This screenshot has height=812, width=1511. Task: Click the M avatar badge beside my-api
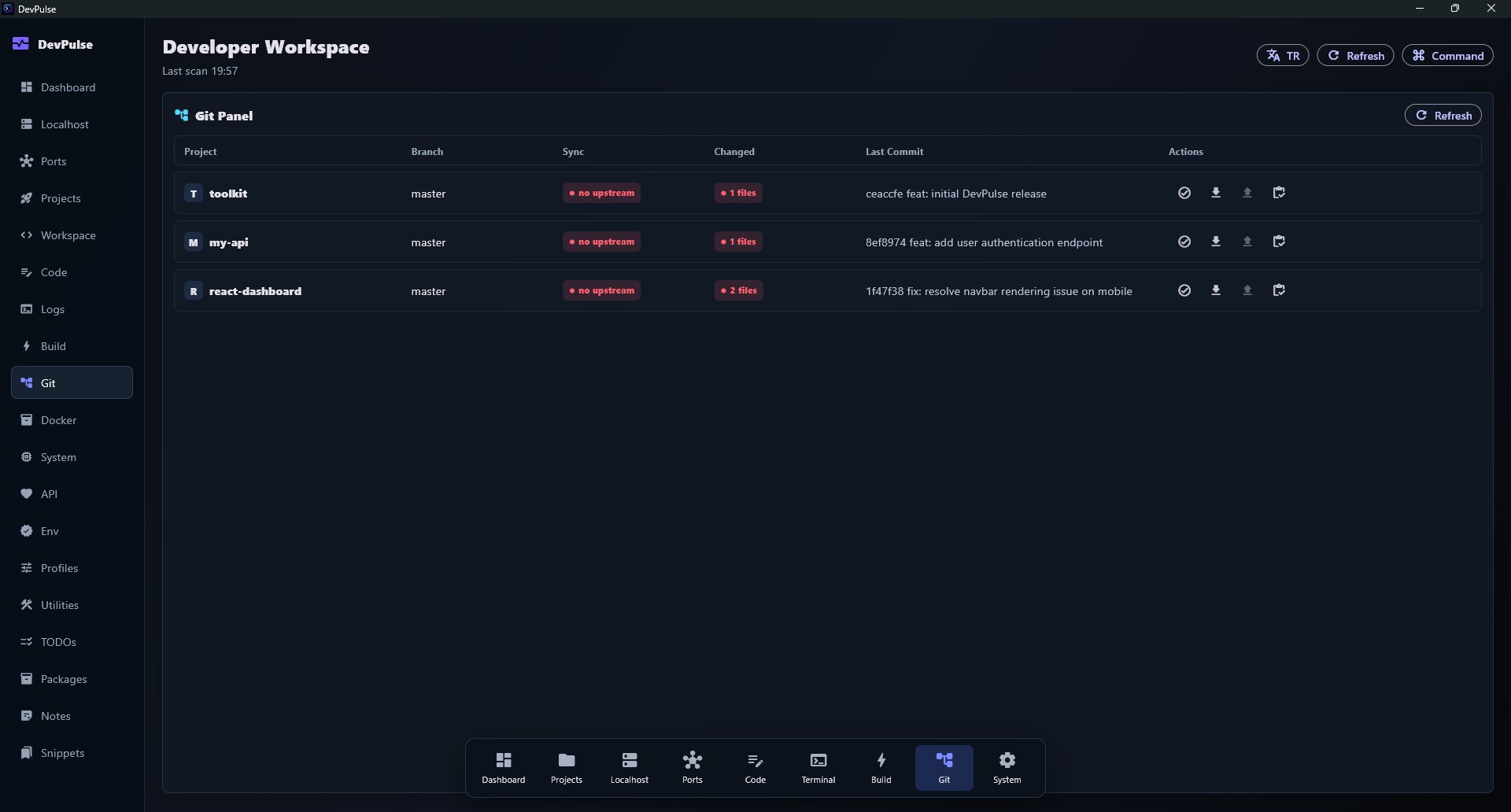pyautogui.click(x=194, y=242)
